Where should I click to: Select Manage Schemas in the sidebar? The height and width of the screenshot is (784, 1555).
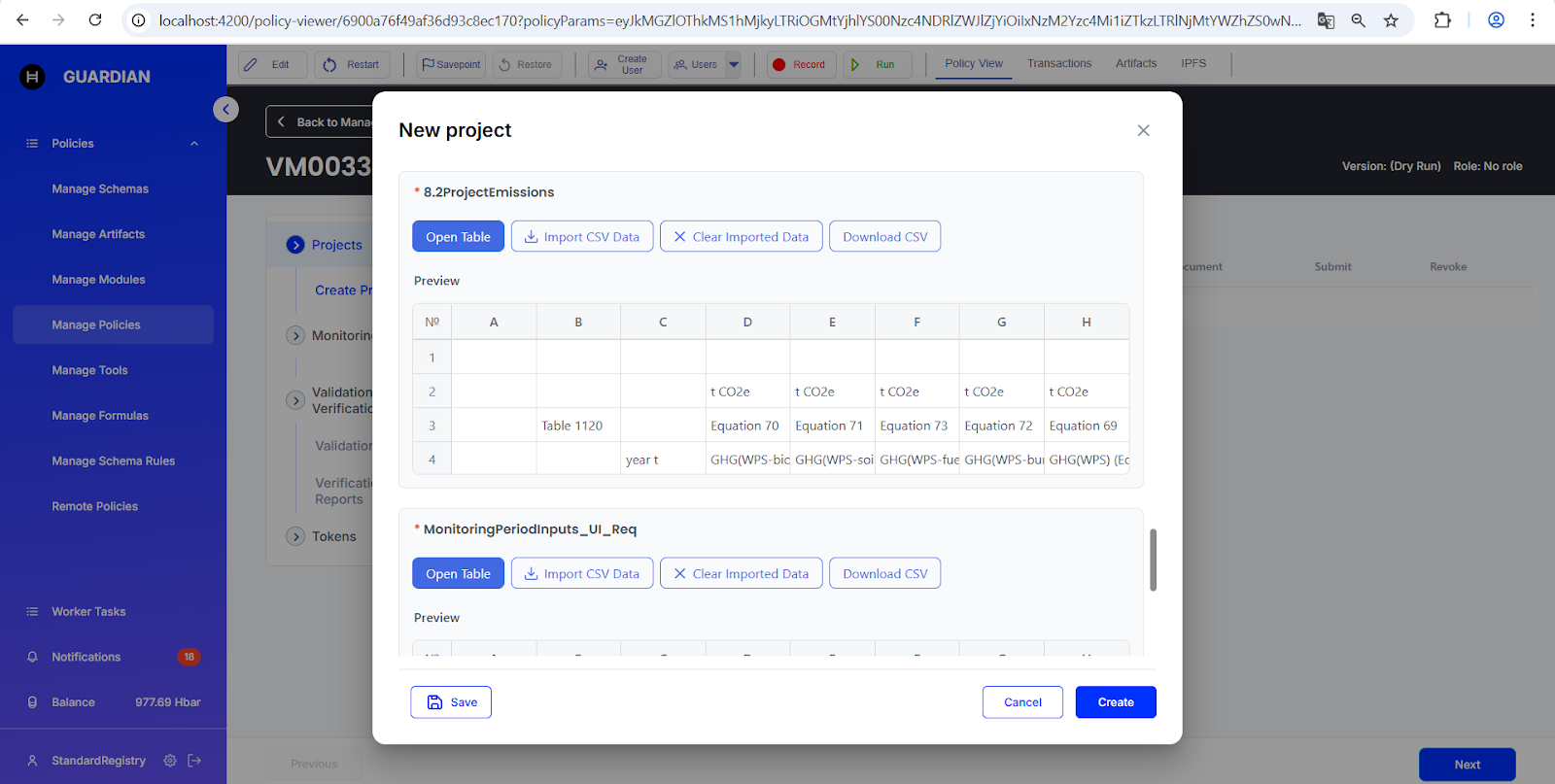[100, 189]
